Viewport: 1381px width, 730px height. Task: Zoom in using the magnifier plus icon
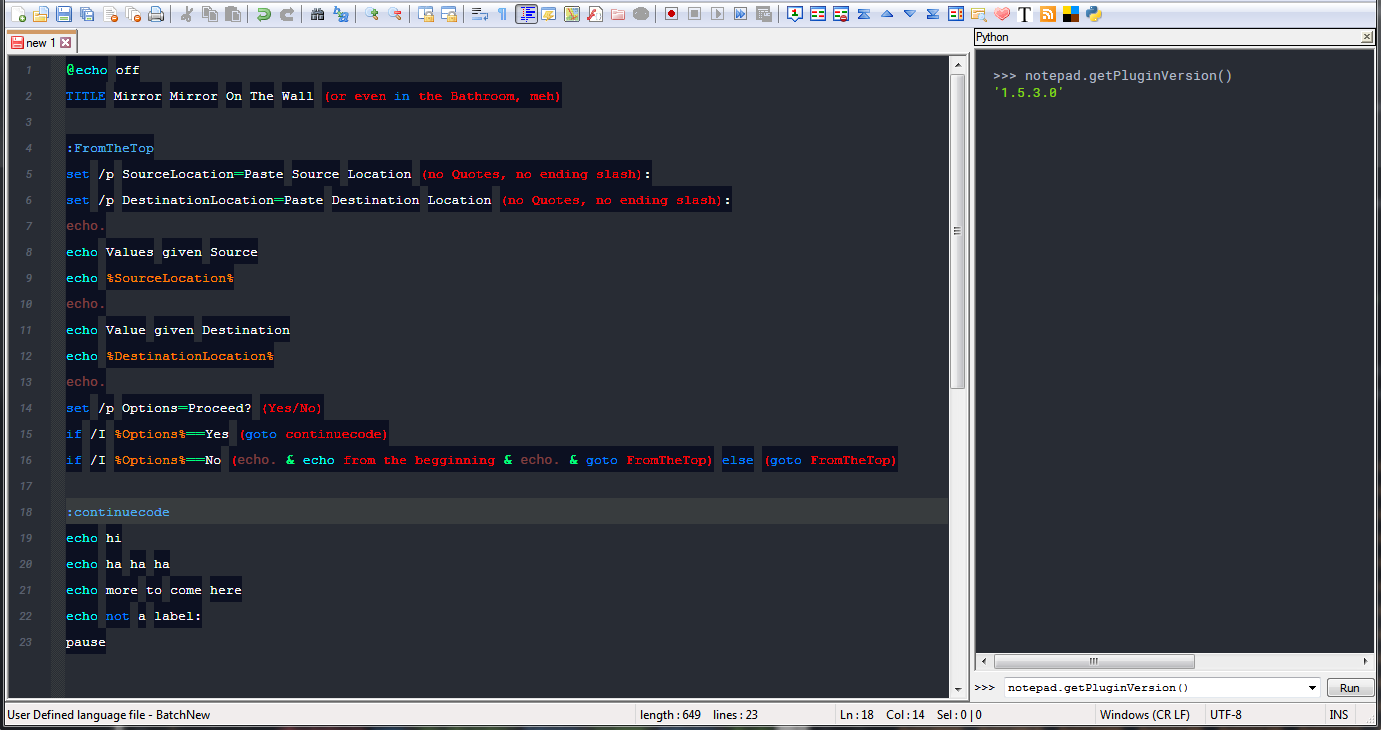click(372, 14)
